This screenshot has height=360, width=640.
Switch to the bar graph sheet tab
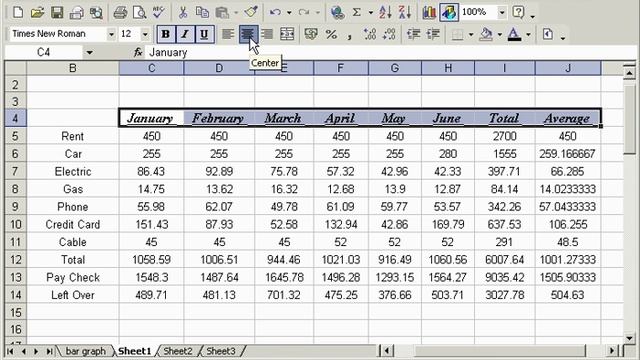85,351
